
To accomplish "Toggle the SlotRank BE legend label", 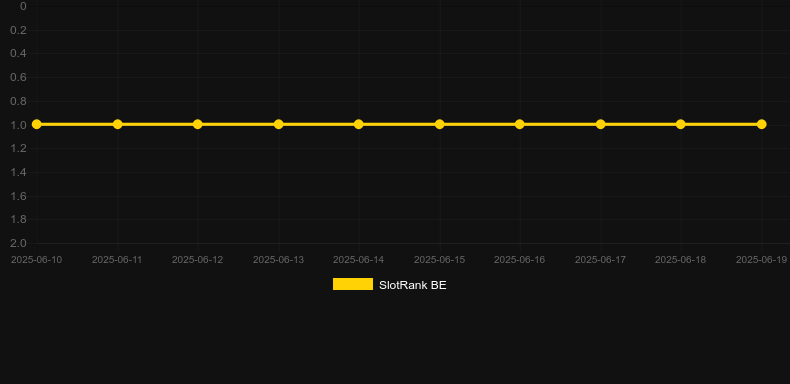I will point(413,285).
